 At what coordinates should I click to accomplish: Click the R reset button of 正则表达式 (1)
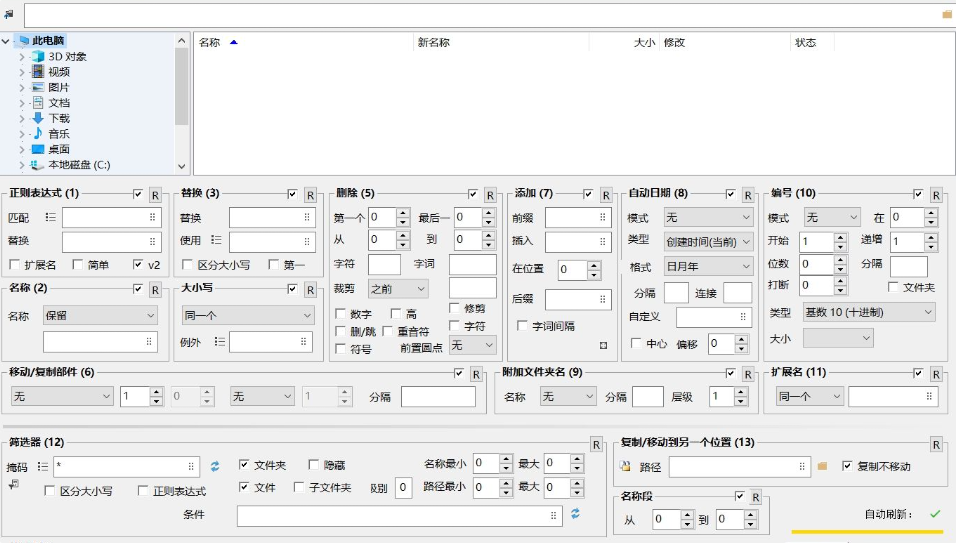[155, 195]
